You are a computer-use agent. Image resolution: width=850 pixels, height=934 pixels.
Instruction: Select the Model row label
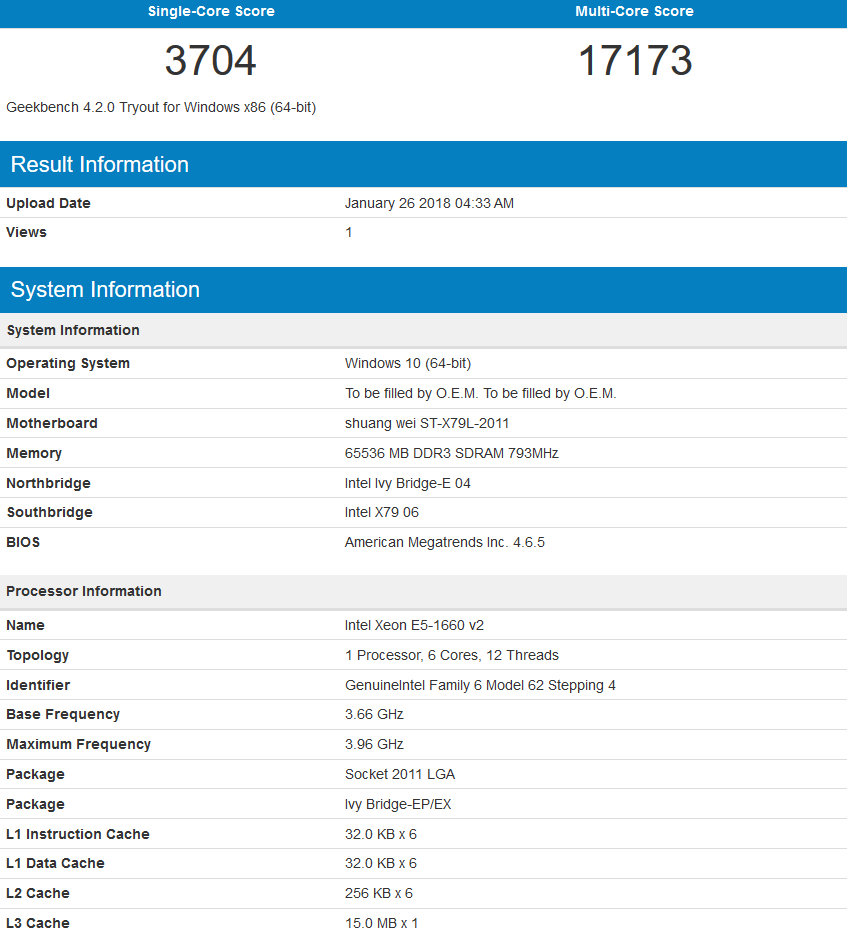click(28, 393)
